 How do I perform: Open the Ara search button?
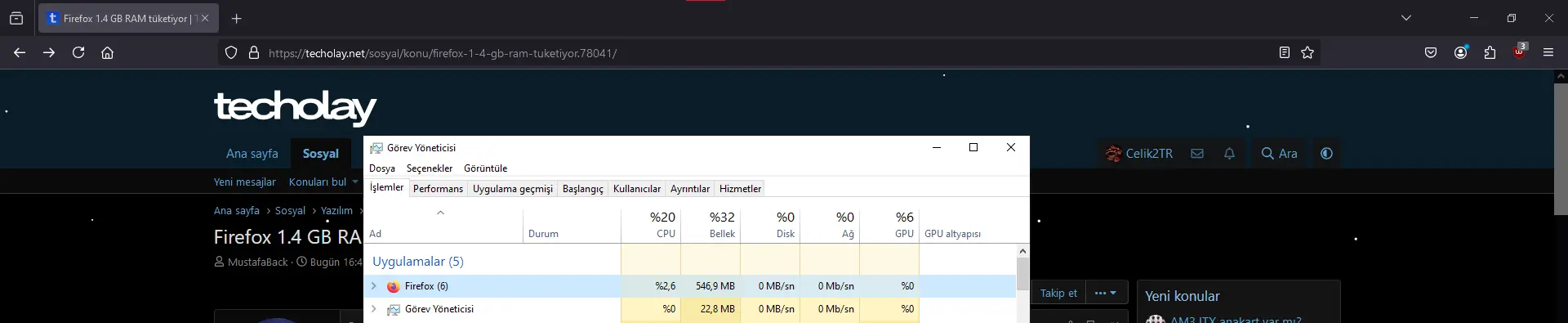pyautogui.click(x=1279, y=153)
